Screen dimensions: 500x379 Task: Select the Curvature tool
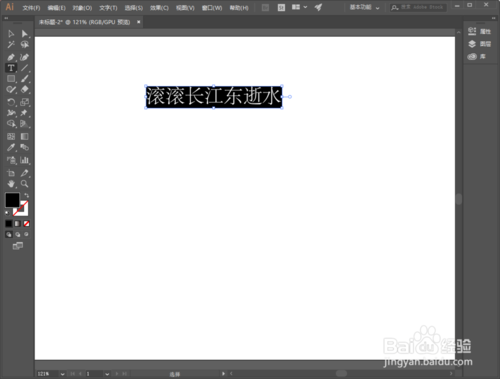pyautogui.click(x=24, y=57)
